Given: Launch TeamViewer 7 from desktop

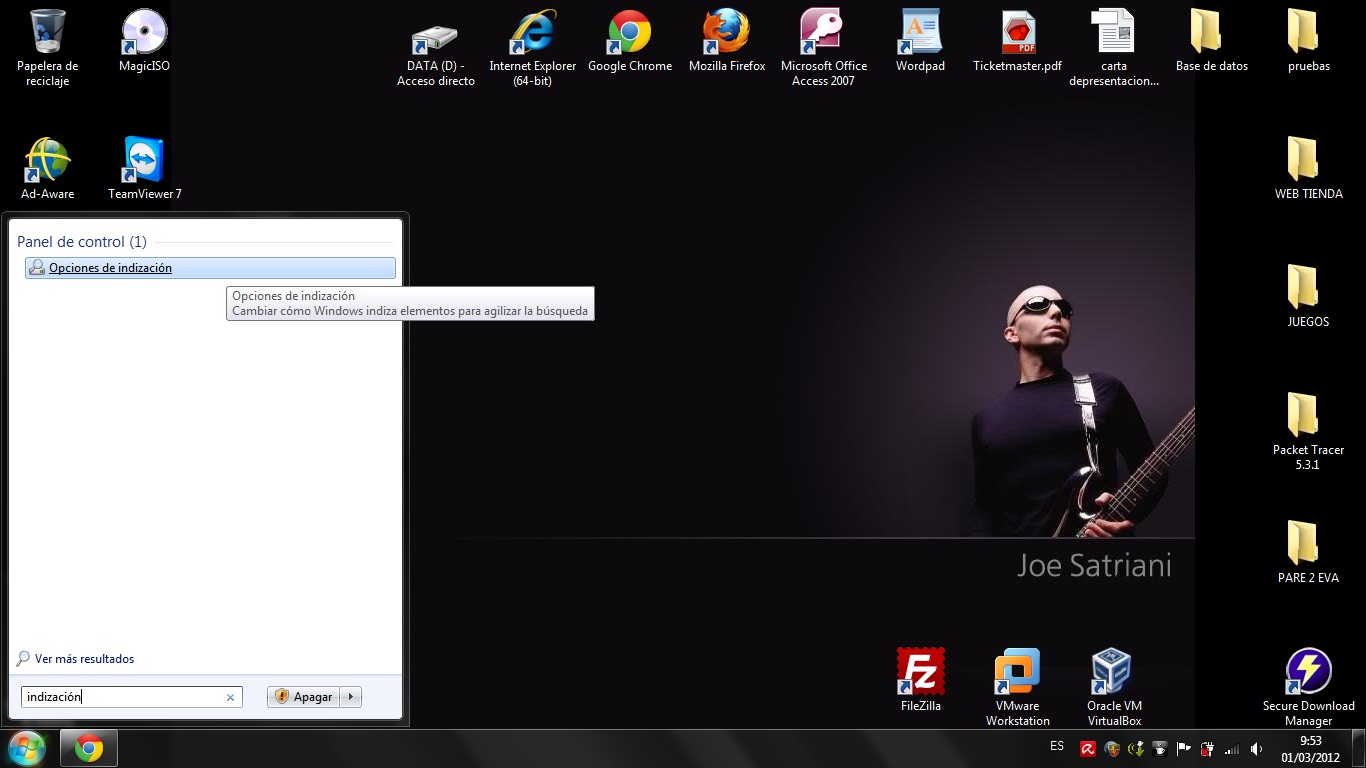Looking at the screenshot, I should 144,161.
